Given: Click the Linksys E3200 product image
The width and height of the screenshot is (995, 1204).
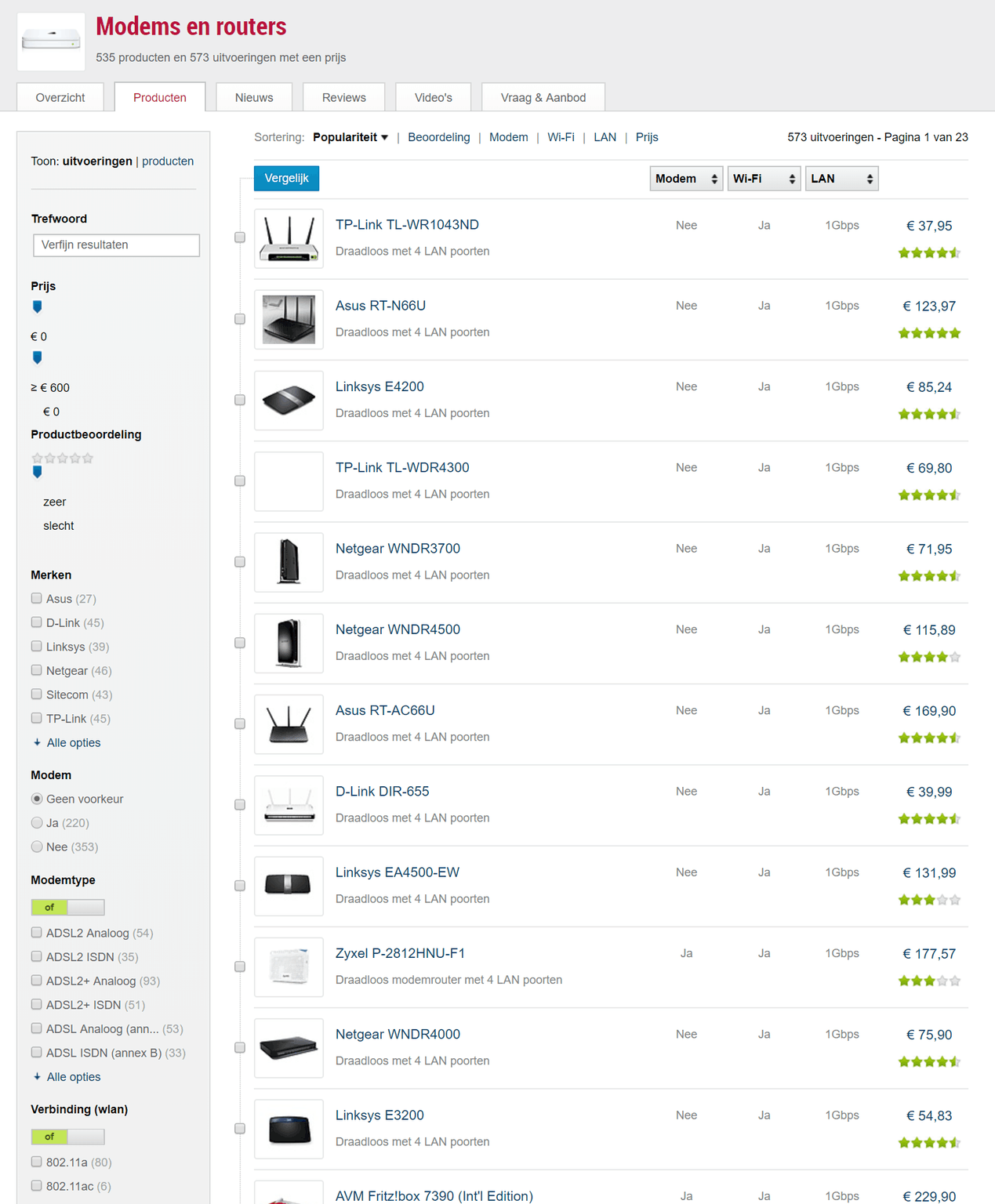Looking at the screenshot, I should click(x=289, y=1129).
